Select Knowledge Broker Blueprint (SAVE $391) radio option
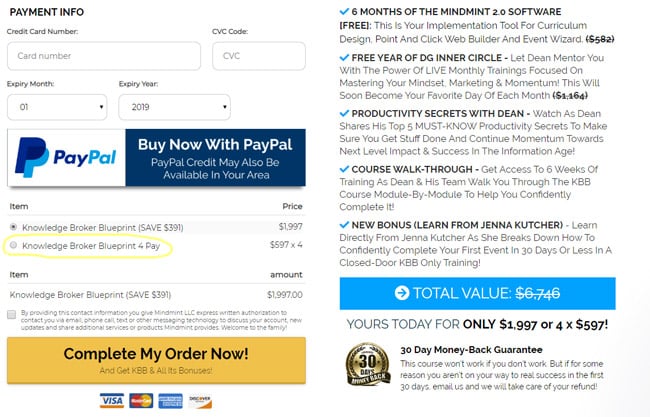Image resolution: width=650 pixels, height=417 pixels. coord(14,227)
